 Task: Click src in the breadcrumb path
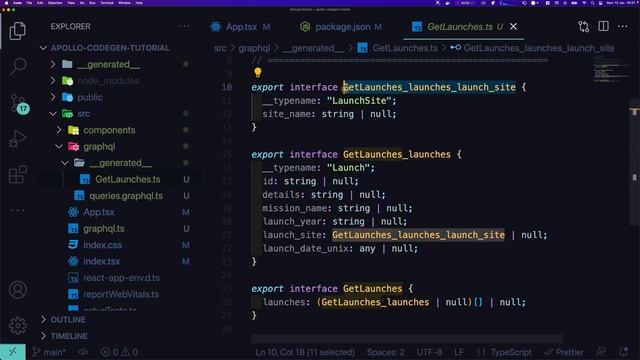[220, 48]
